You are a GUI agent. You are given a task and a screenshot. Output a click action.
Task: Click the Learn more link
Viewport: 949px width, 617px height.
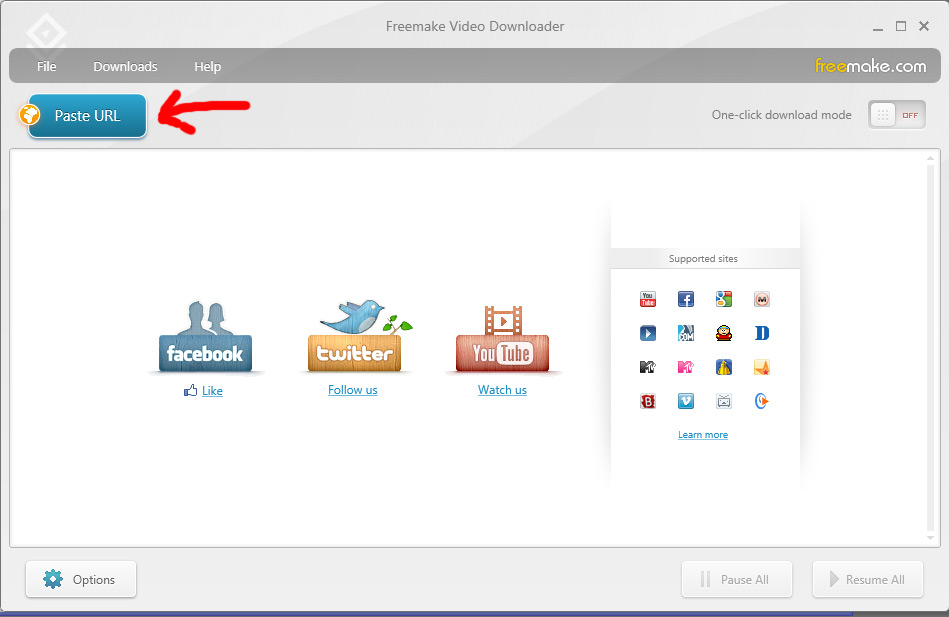click(x=703, y=435)
